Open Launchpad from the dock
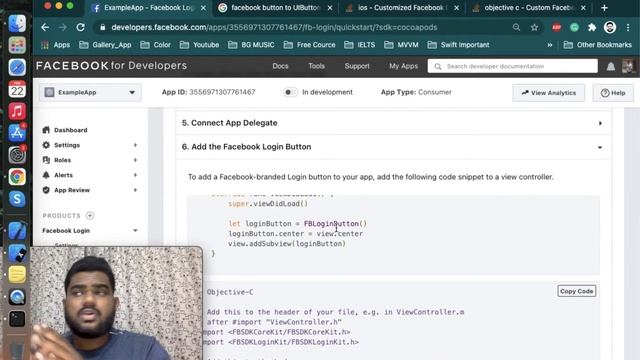The image size is (640, 360). coord(17,45)
